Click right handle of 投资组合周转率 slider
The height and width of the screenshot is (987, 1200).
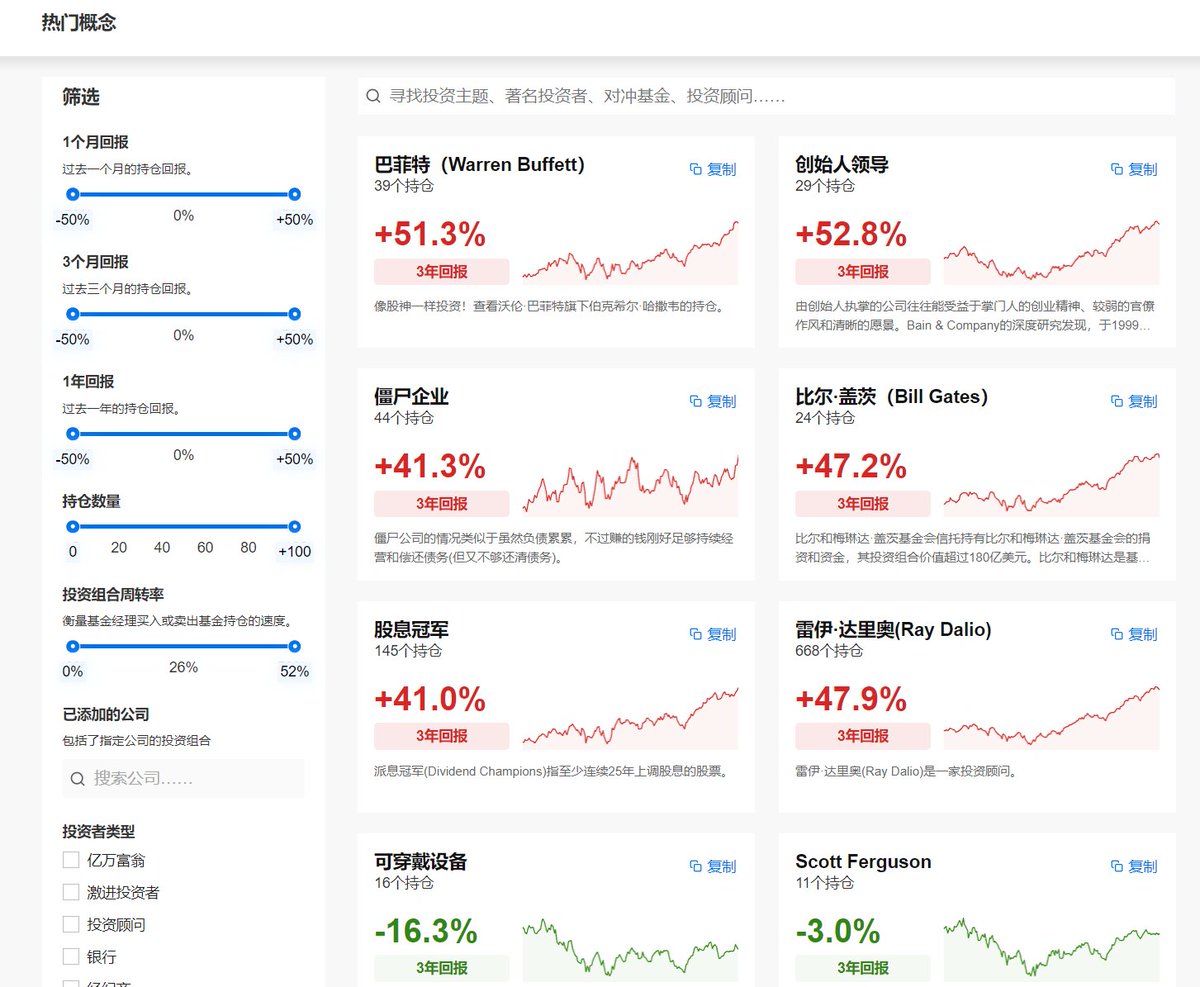294,646
